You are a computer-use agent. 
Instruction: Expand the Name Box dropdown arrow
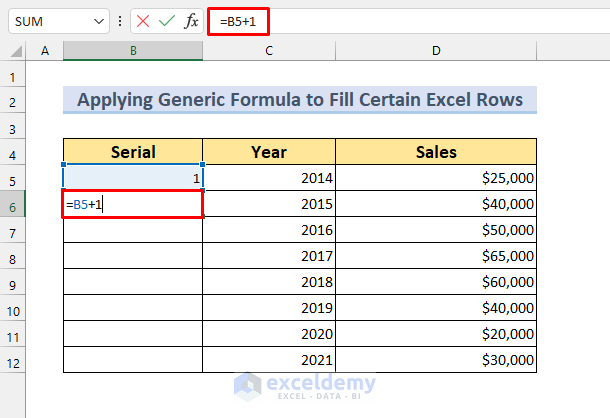click(x=98, y=21)
